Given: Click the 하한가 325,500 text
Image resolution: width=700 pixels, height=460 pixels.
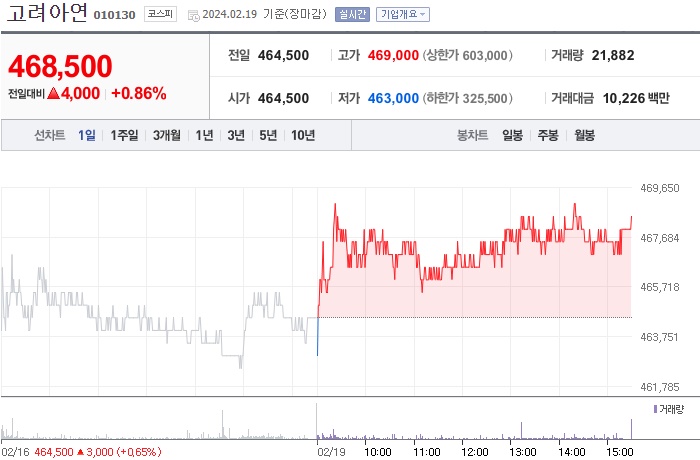Looking at the screenshot, I should 467,98.
